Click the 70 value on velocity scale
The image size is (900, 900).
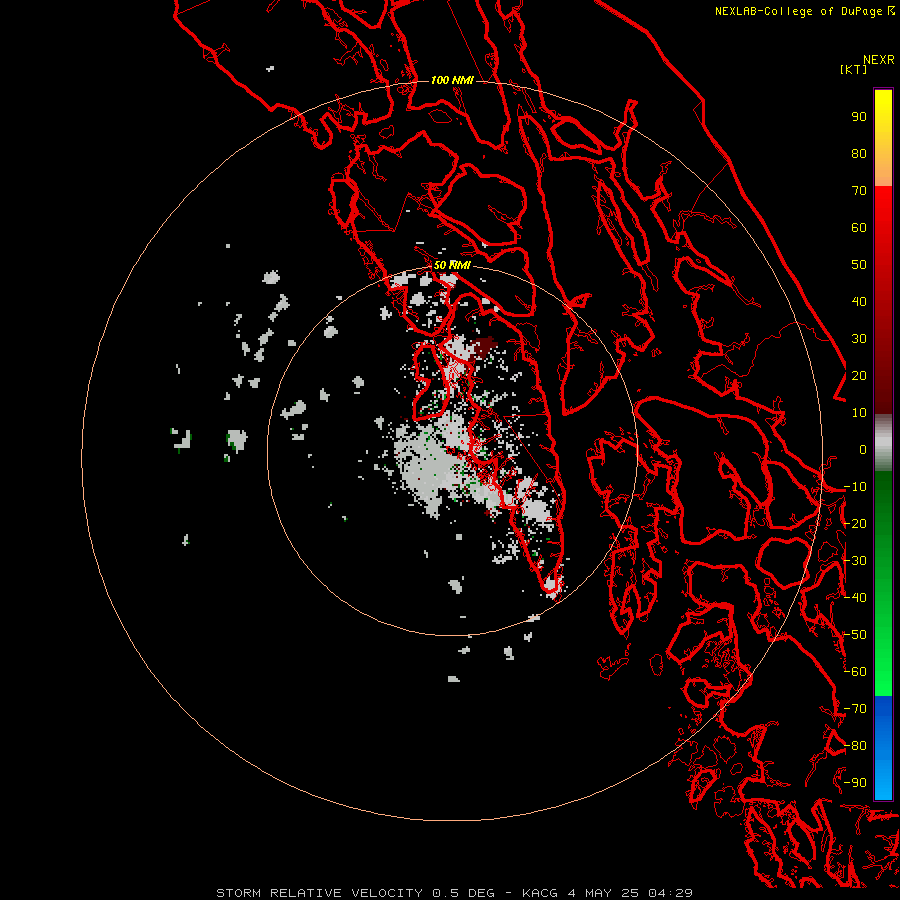[x=859, y=191]
